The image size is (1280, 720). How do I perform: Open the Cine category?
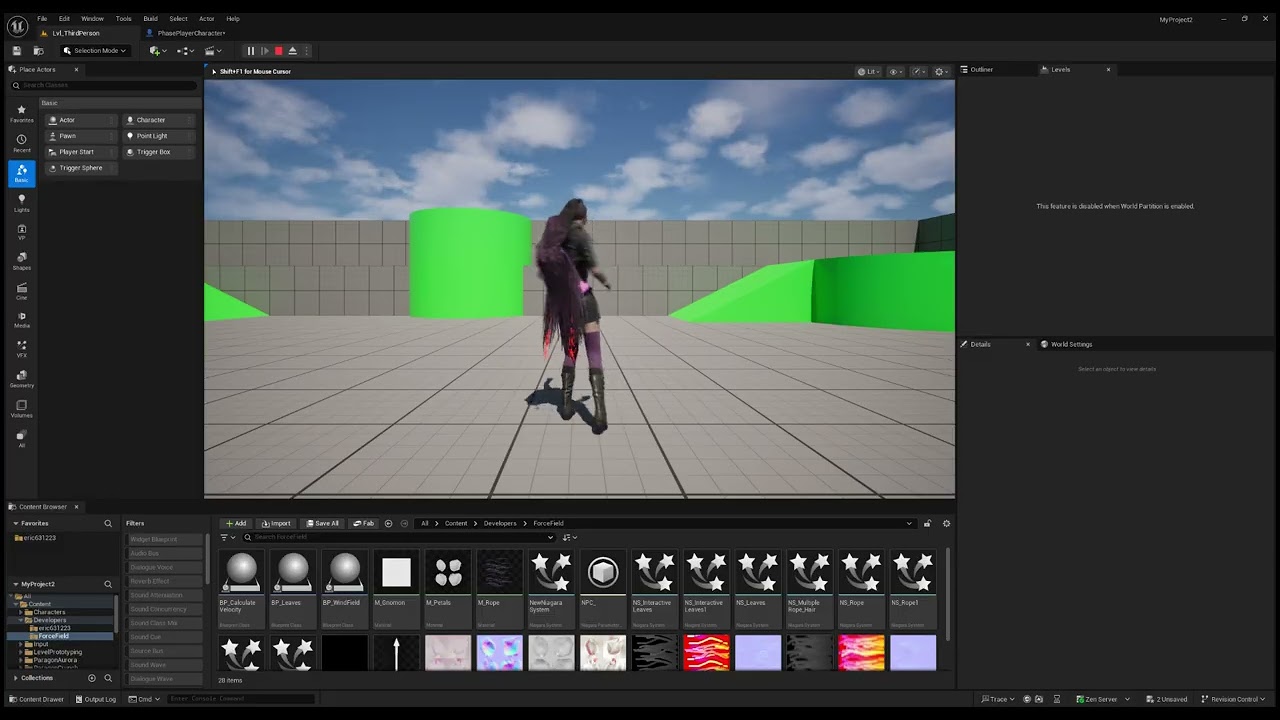coord(21,292)
